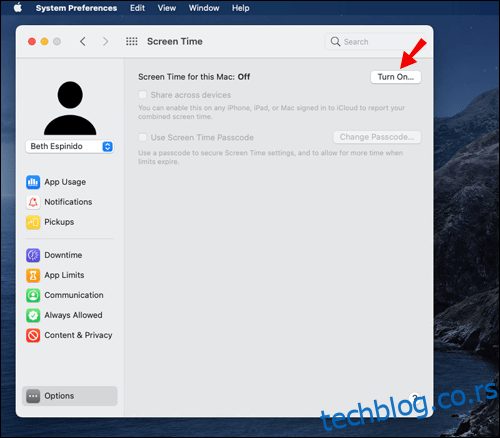The height and width of the screenshot is (438, 500).
Task: Open the Edit menu
Action: [137, 8]
